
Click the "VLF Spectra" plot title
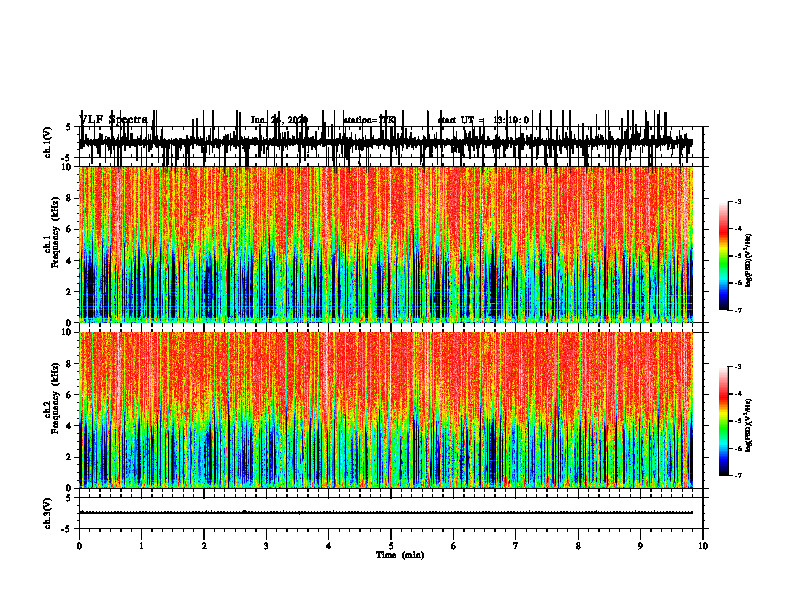tap(113, 119)
